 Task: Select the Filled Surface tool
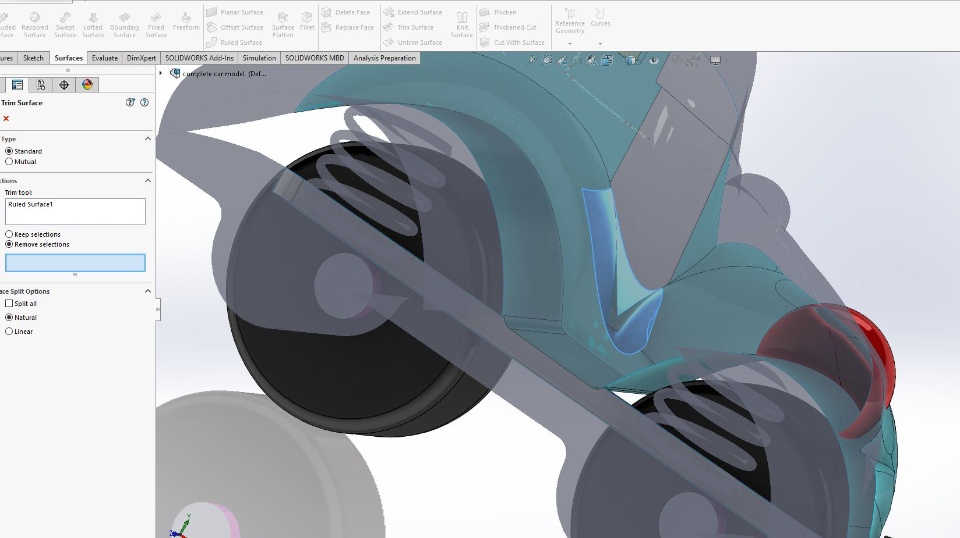point(156,24)
